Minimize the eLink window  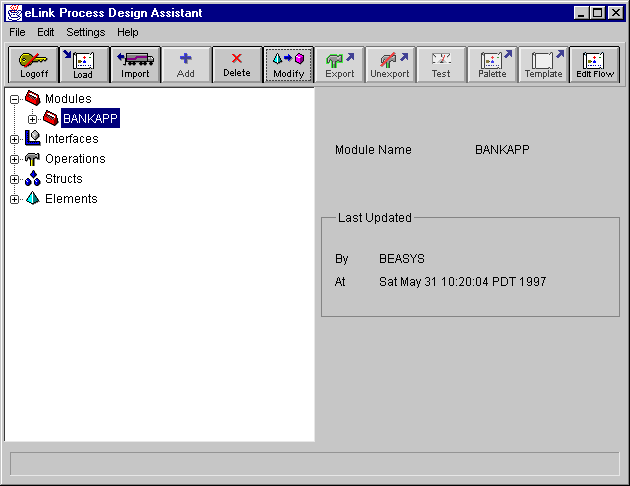tap(581, 13)
